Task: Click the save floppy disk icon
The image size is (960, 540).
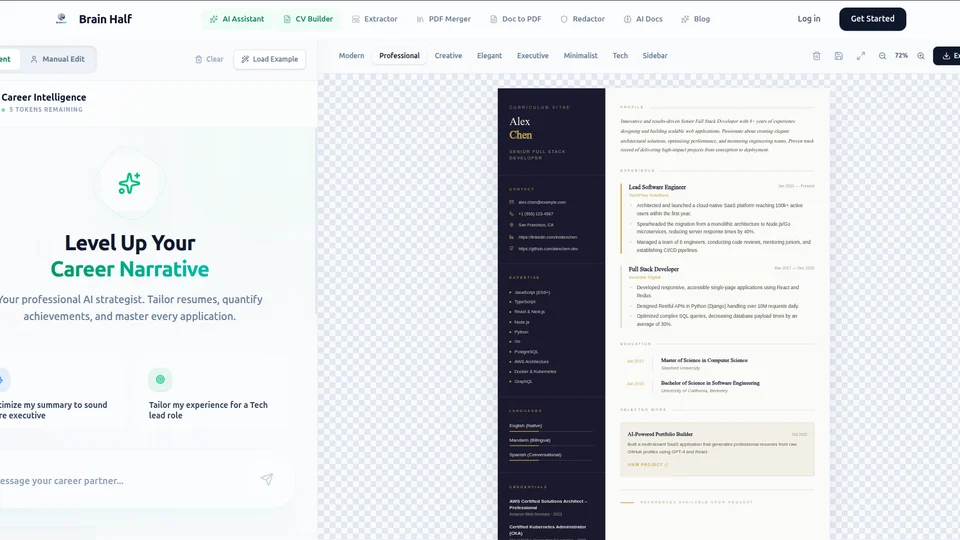Action: [x=838, y=56]
